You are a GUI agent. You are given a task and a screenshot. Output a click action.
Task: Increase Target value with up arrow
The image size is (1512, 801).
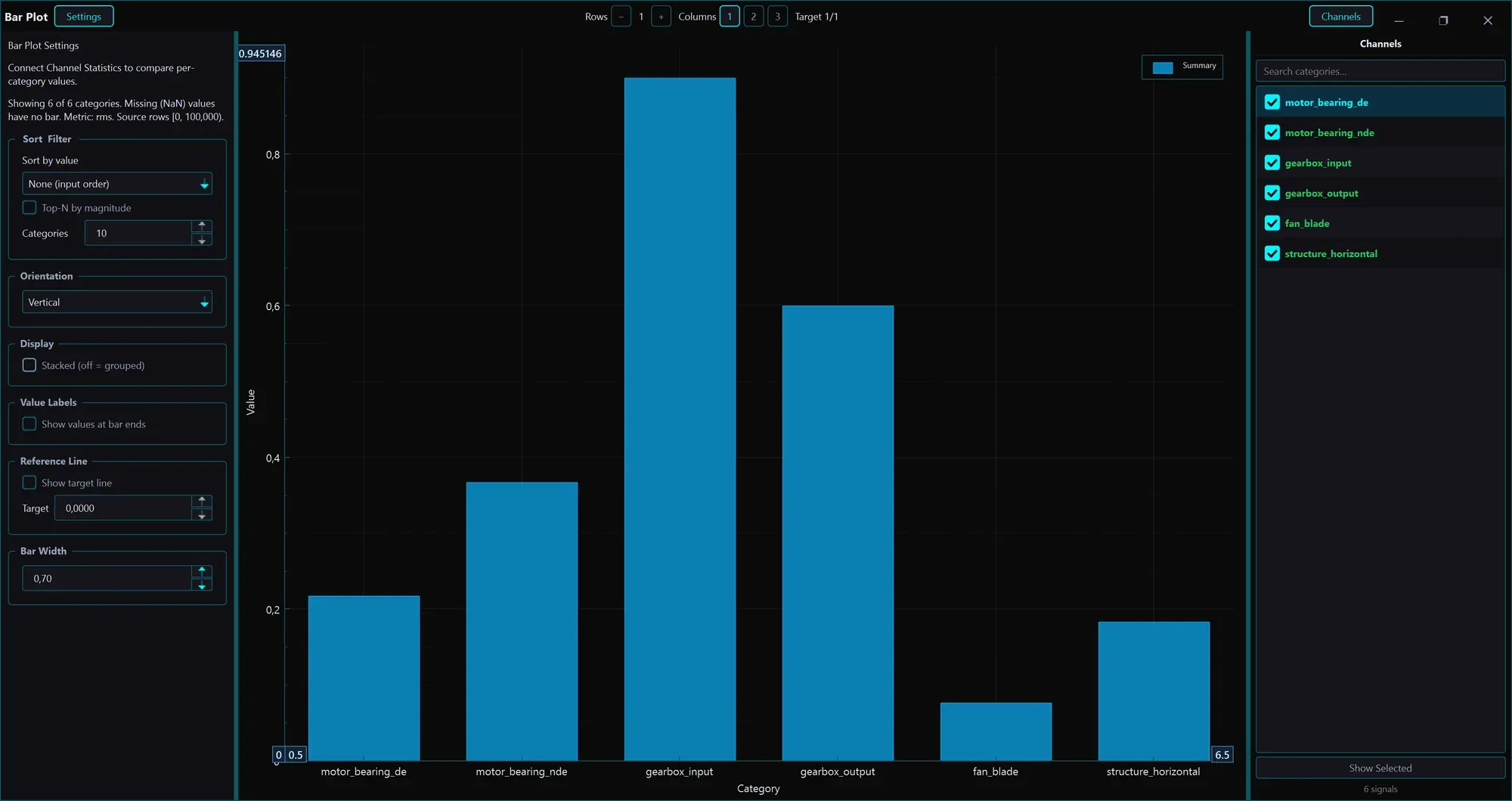202,501
